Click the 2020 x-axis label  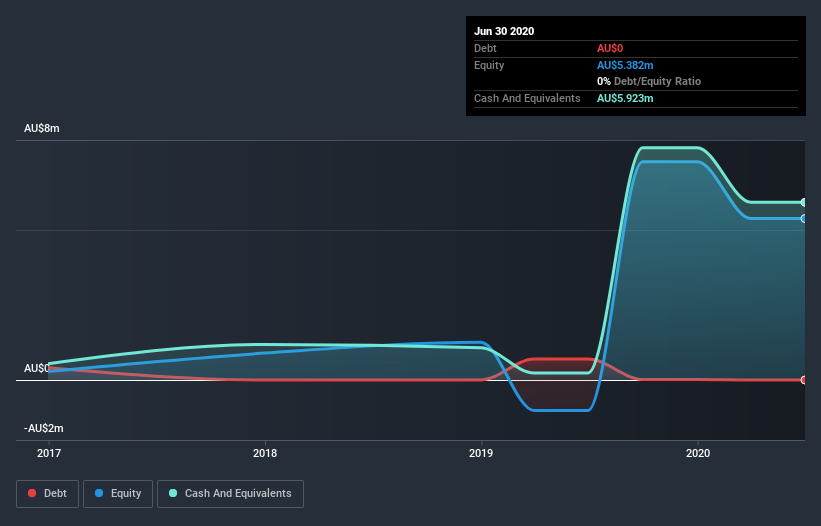698,453
